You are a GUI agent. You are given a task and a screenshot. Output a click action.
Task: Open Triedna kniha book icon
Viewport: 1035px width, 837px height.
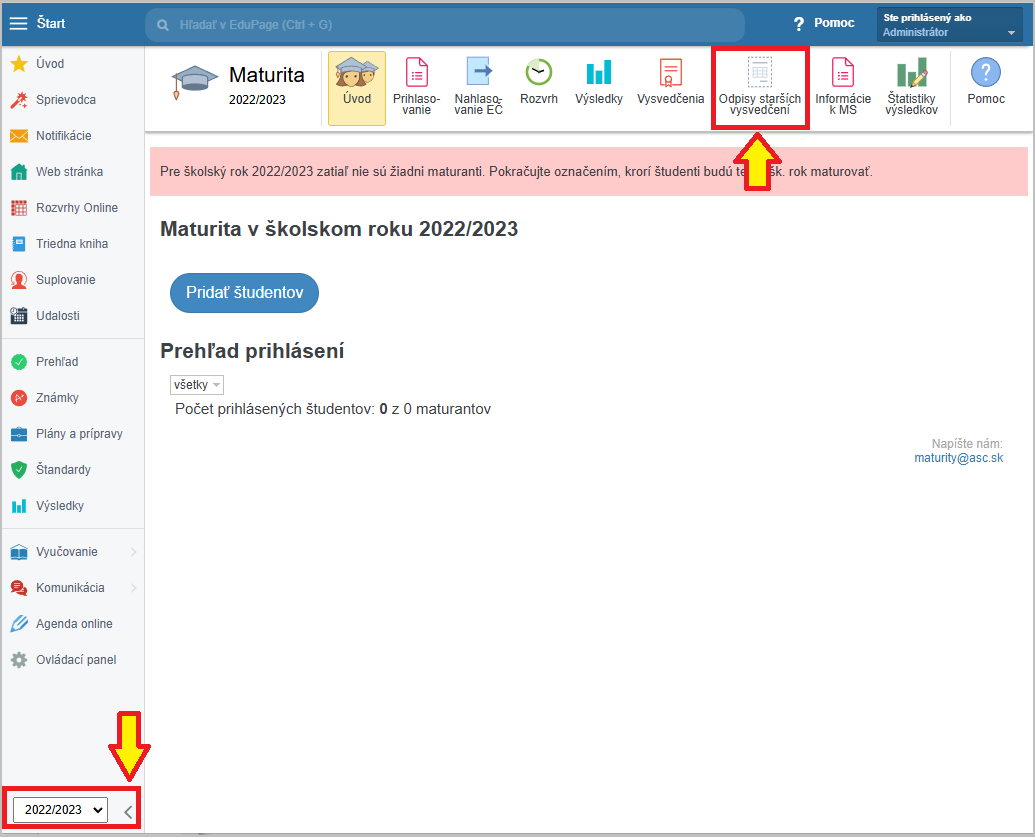click(x=19, y=244)
